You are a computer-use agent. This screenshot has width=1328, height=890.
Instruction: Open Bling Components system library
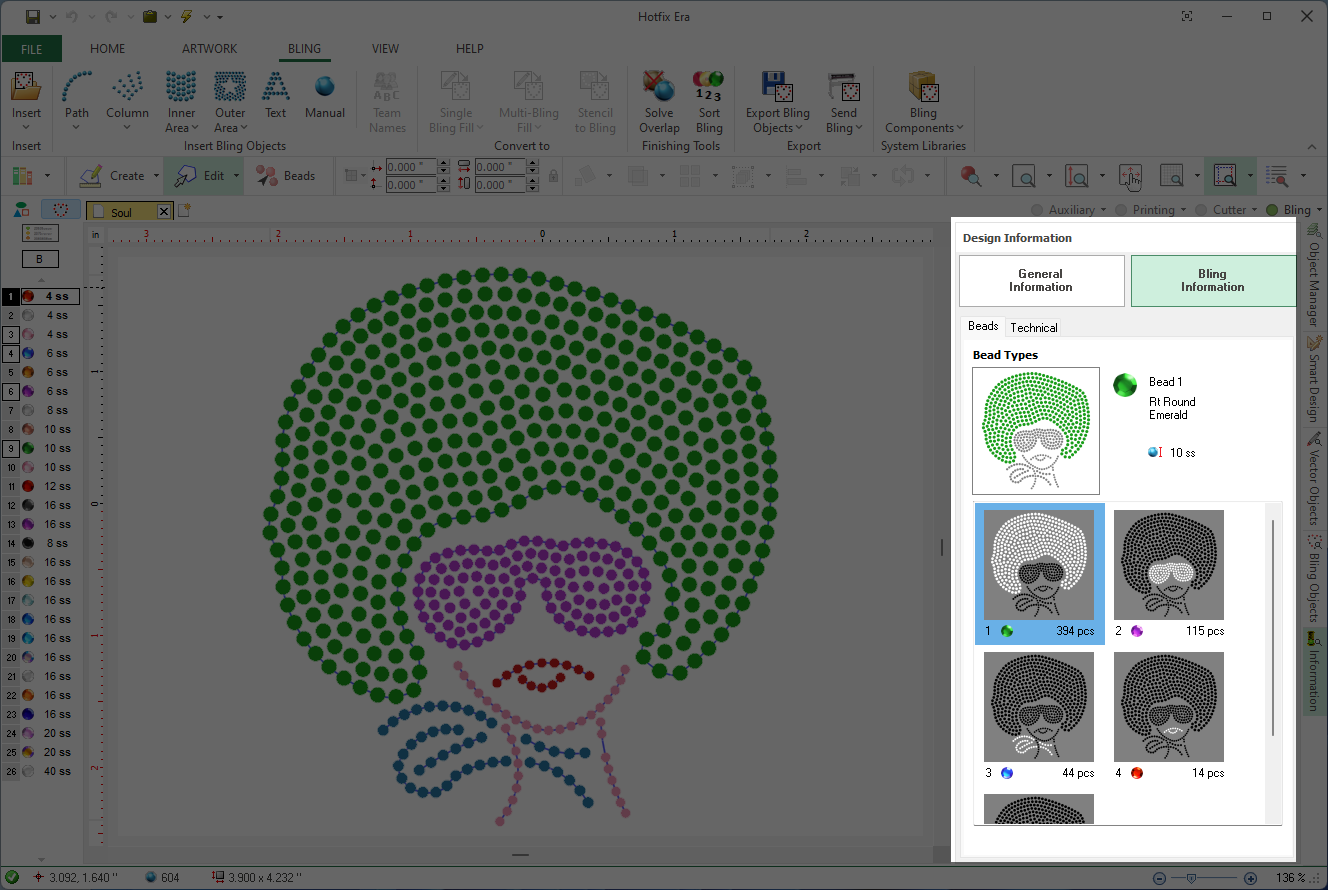923,102
